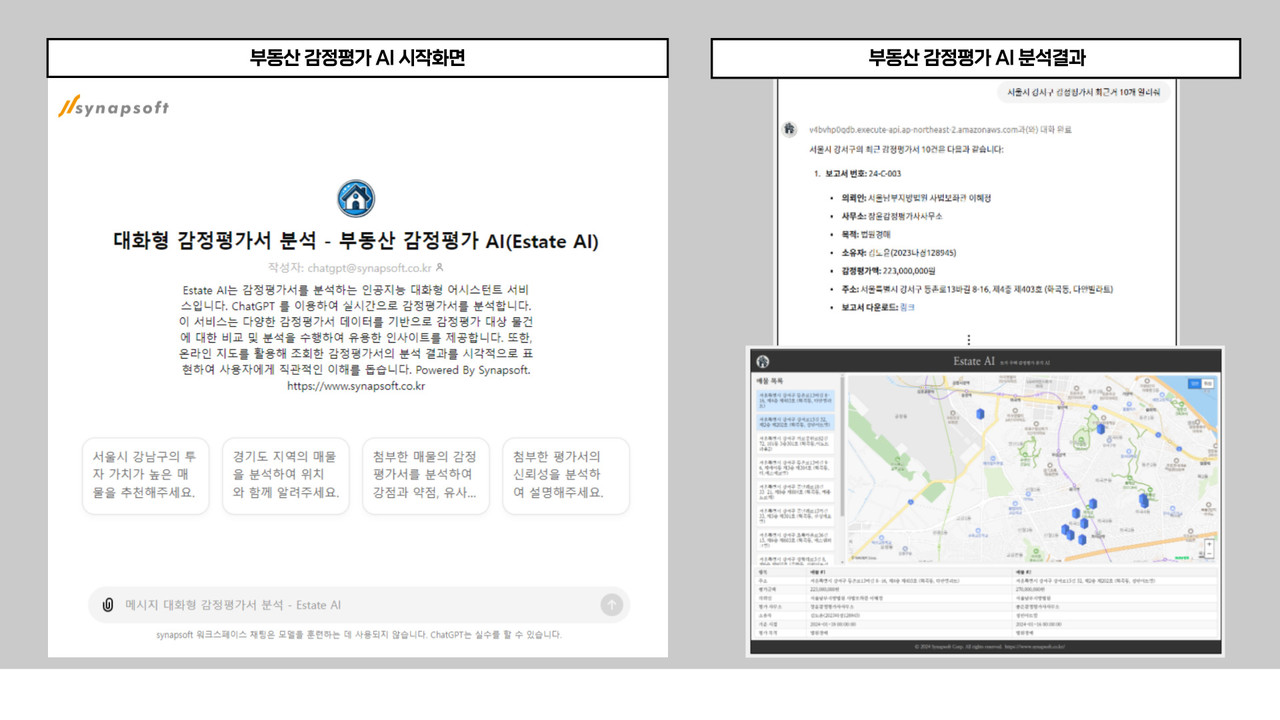Choose the 서울시 강남구 suggestion prompt
Image resolution: width=1280 pixels, height=720 pixels.
[145, 476]
